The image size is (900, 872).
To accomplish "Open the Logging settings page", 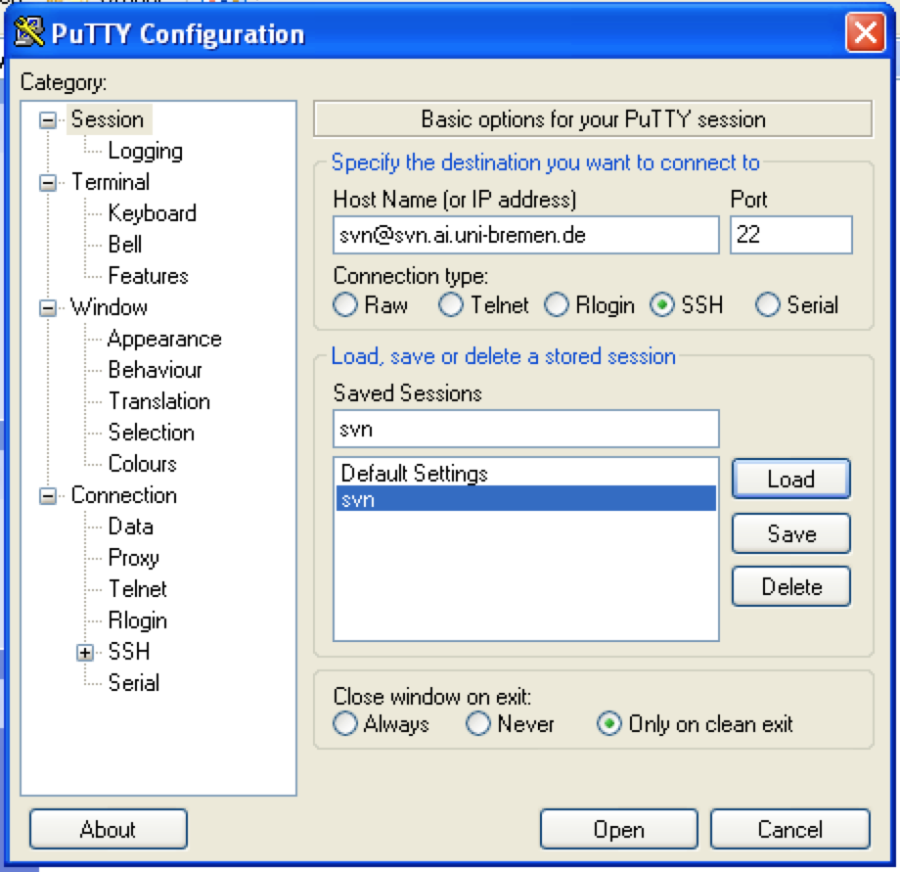I will (x=146, y=151).
